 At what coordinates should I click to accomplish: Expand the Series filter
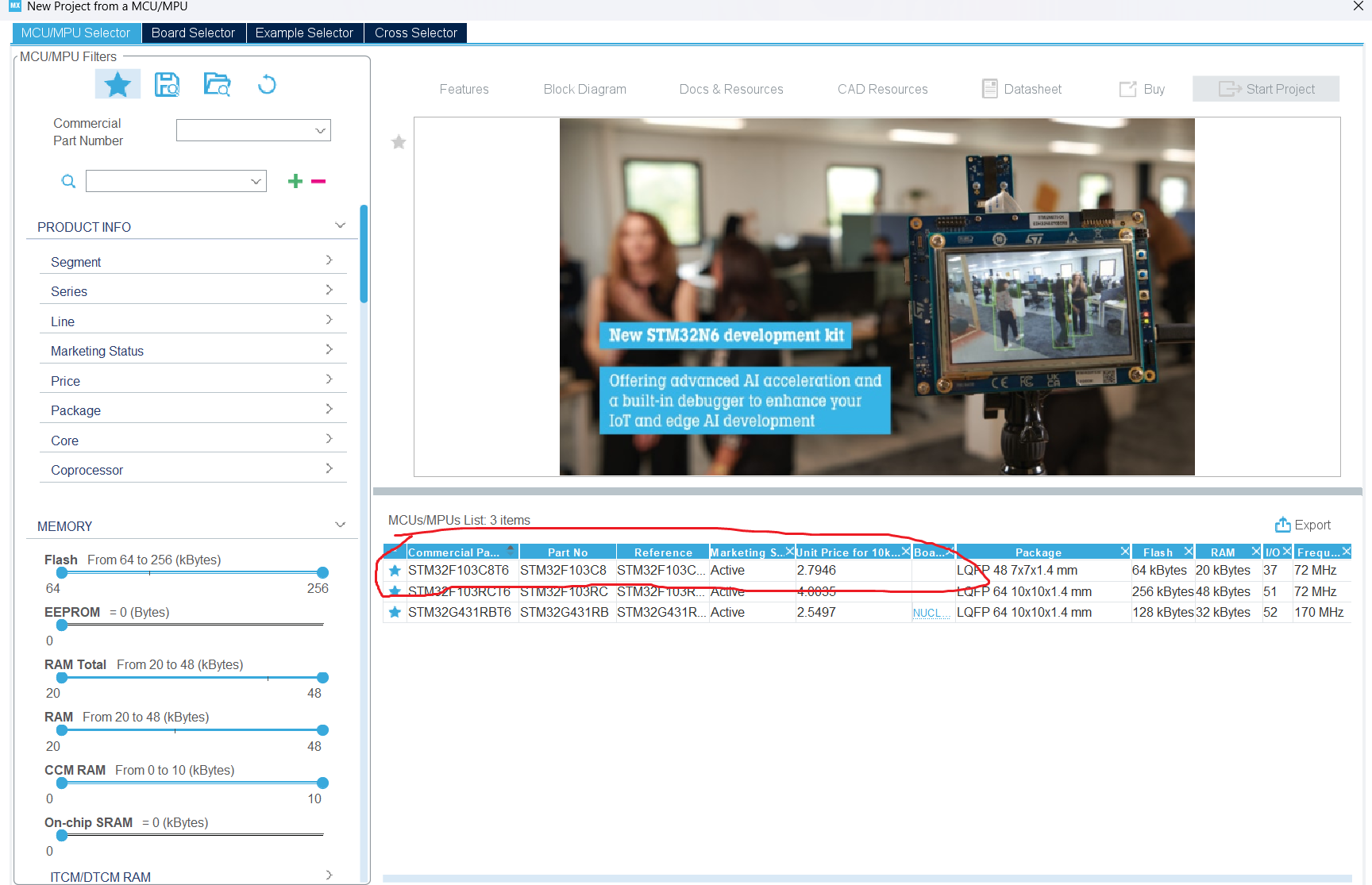[x=330, y=290]
